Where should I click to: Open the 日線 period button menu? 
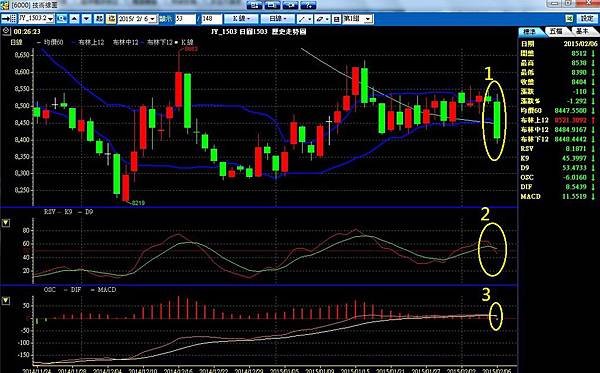(x=278, y=18)
